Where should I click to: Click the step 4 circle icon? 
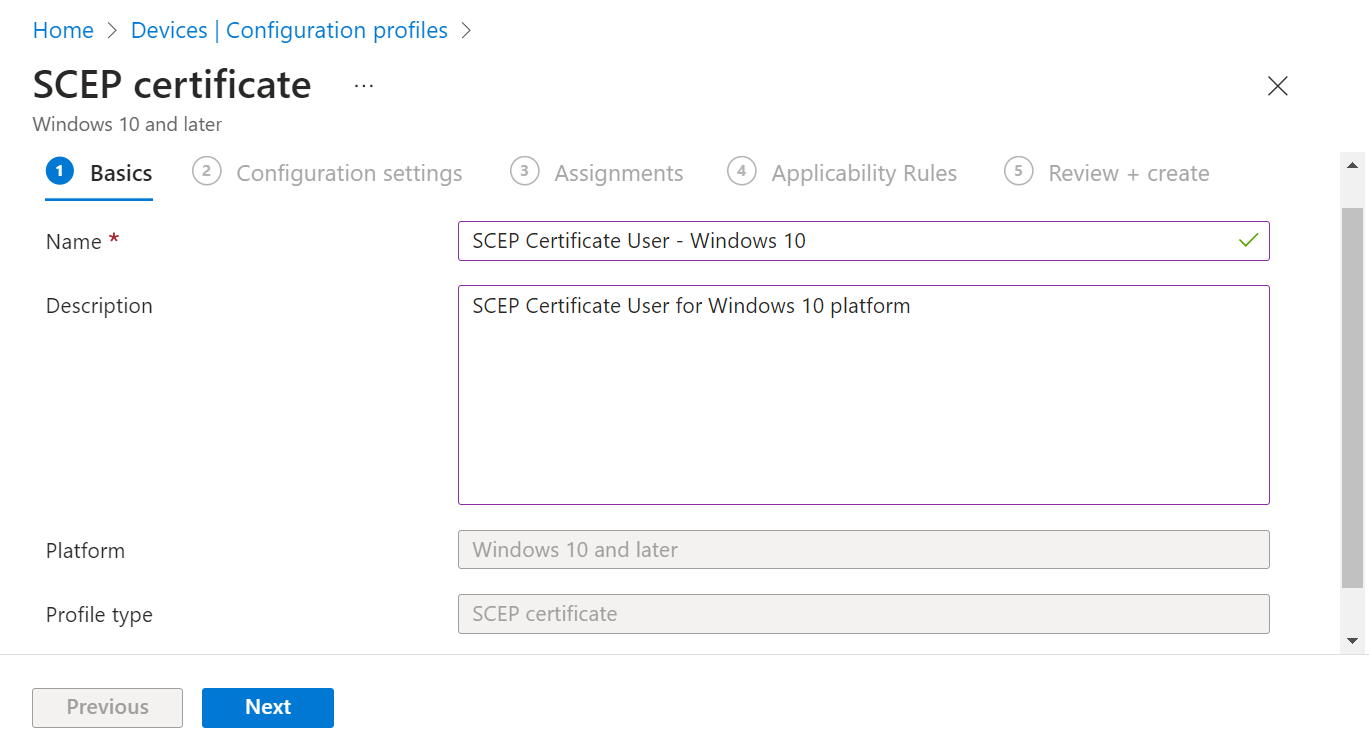coord(741,172)
